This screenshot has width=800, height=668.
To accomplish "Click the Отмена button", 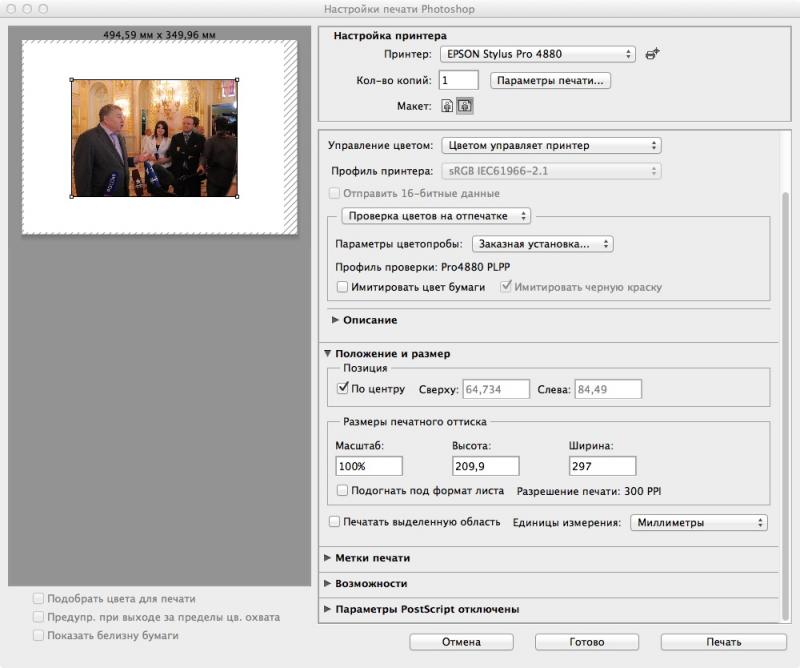I will point(461,642).
